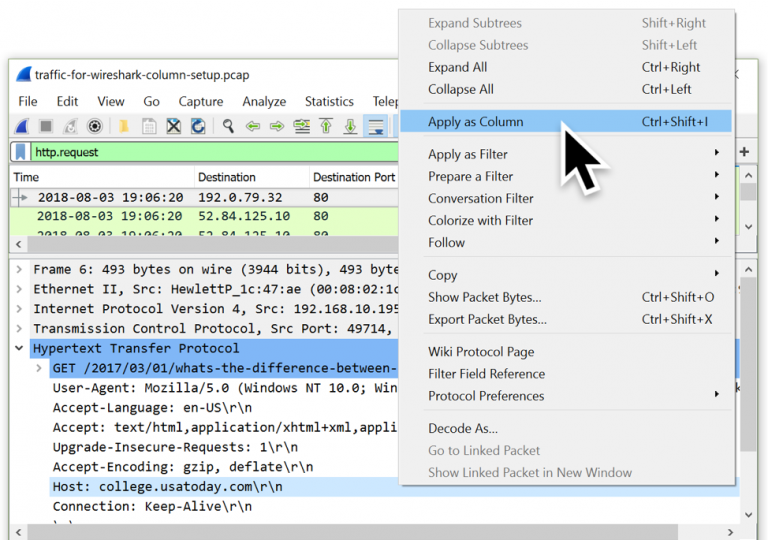The height and width of the screenshot is (540, 768).
Task: Expand the Ethernet II row
Action: (x=19, y=289)
